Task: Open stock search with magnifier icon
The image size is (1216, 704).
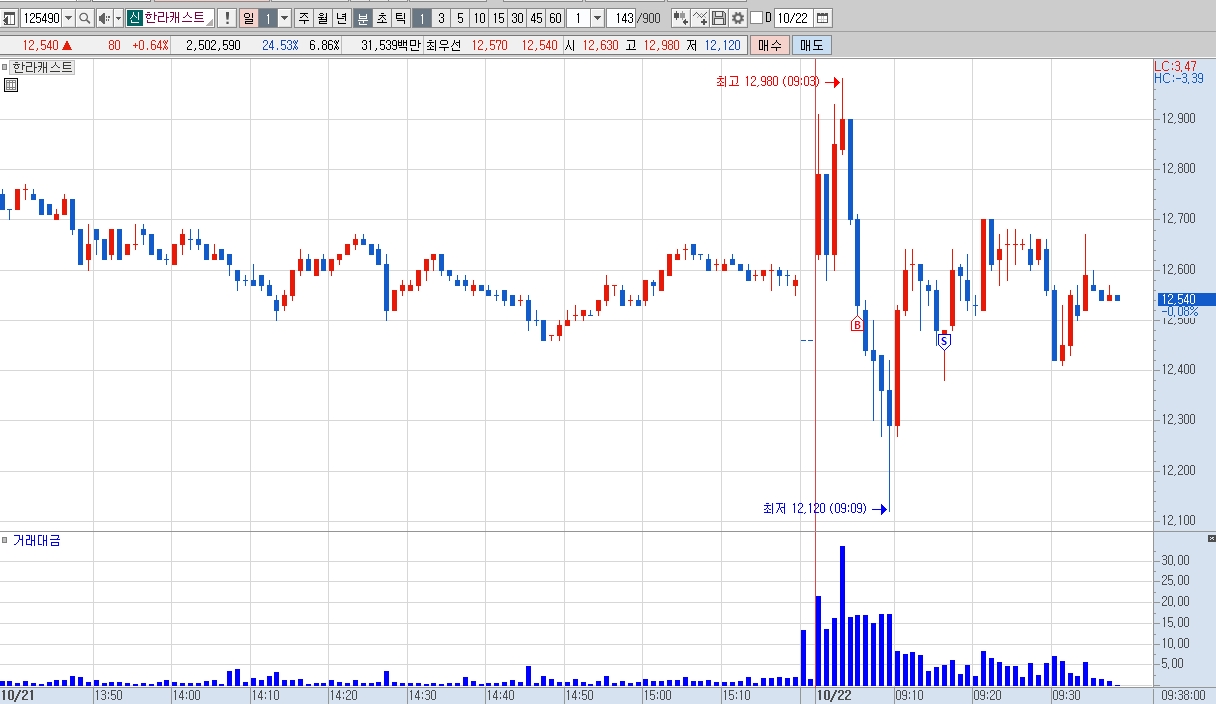Action: [x=84, y=18]
